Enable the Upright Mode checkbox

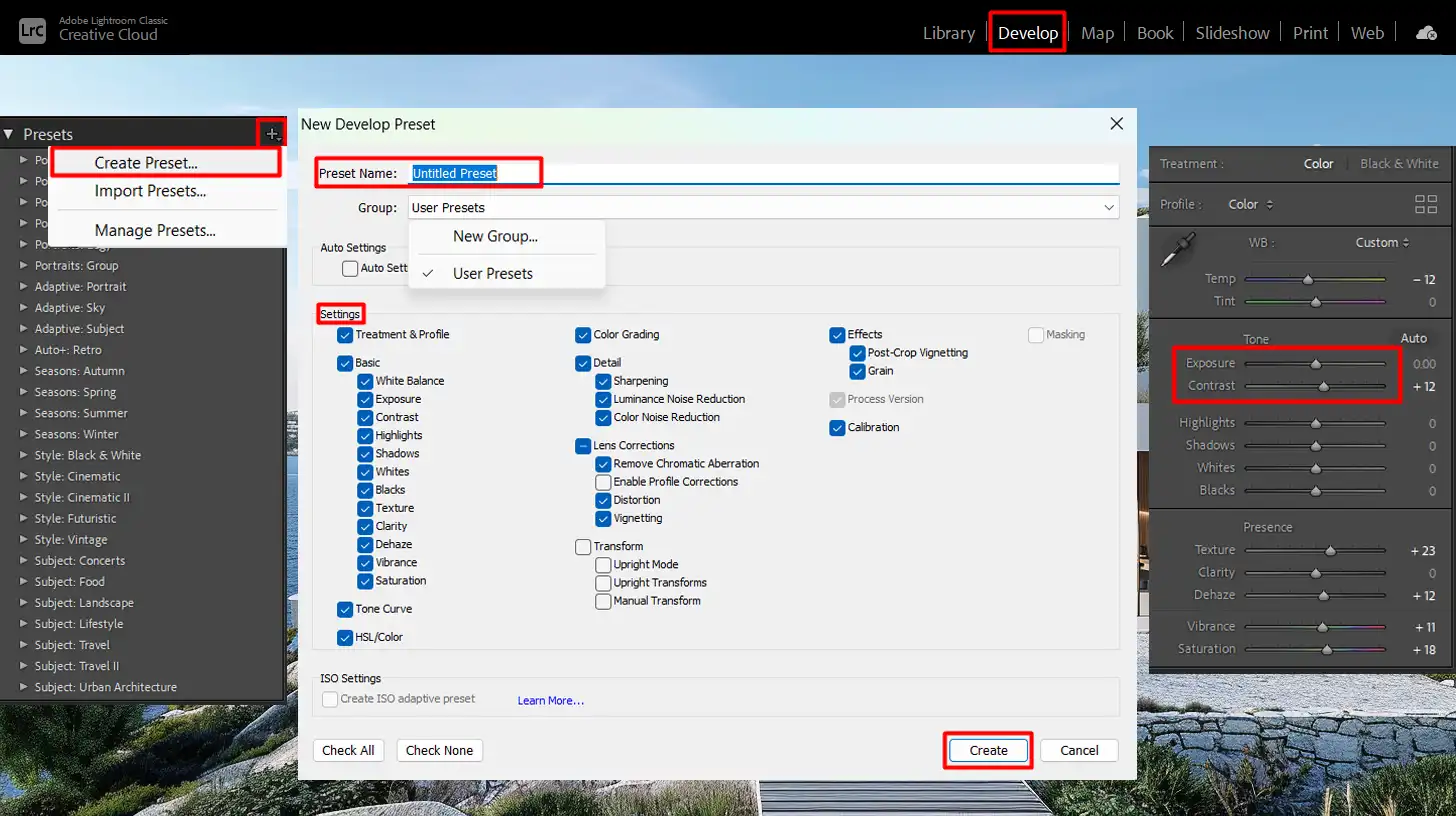click(603, 565)
